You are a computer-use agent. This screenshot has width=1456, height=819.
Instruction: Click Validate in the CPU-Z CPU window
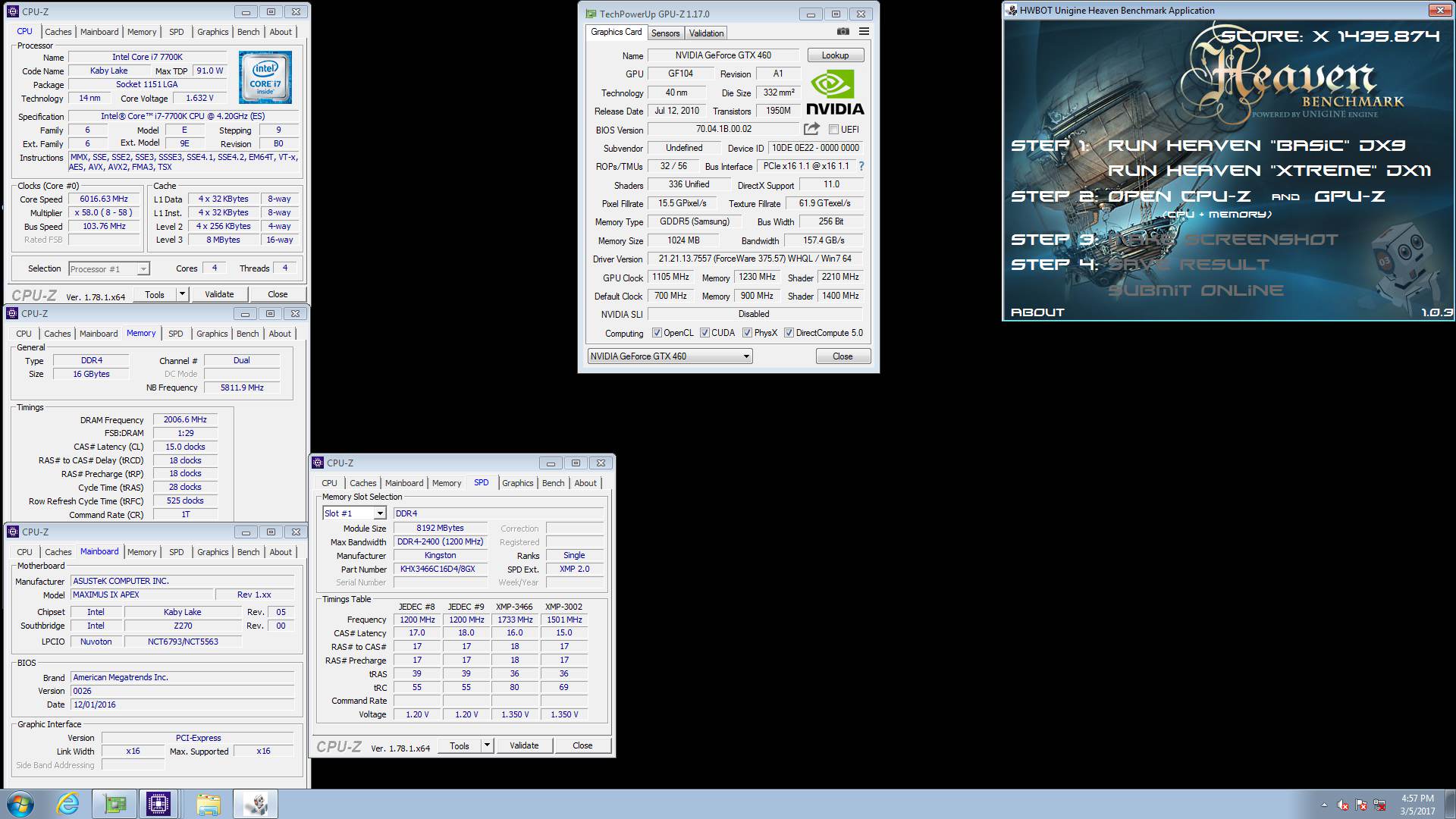point(219,294)
